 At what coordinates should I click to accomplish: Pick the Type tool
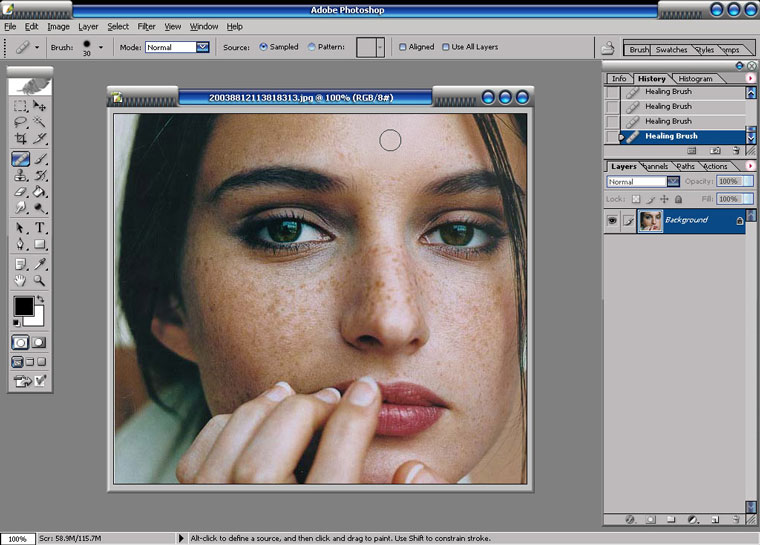click(x=40, y=227)
